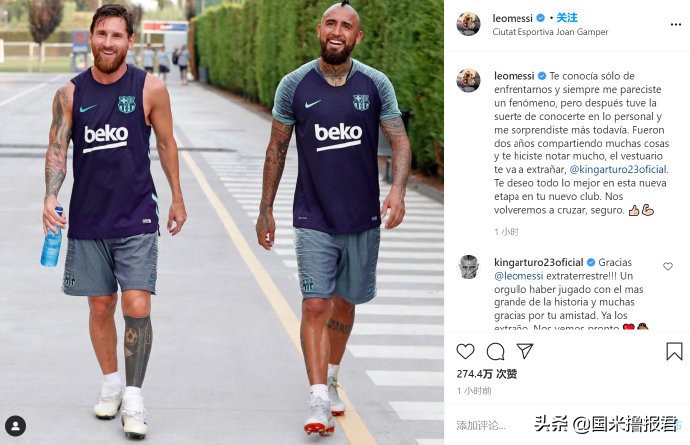Click kingarturo23oficial's comment avatar

[468, 267]
